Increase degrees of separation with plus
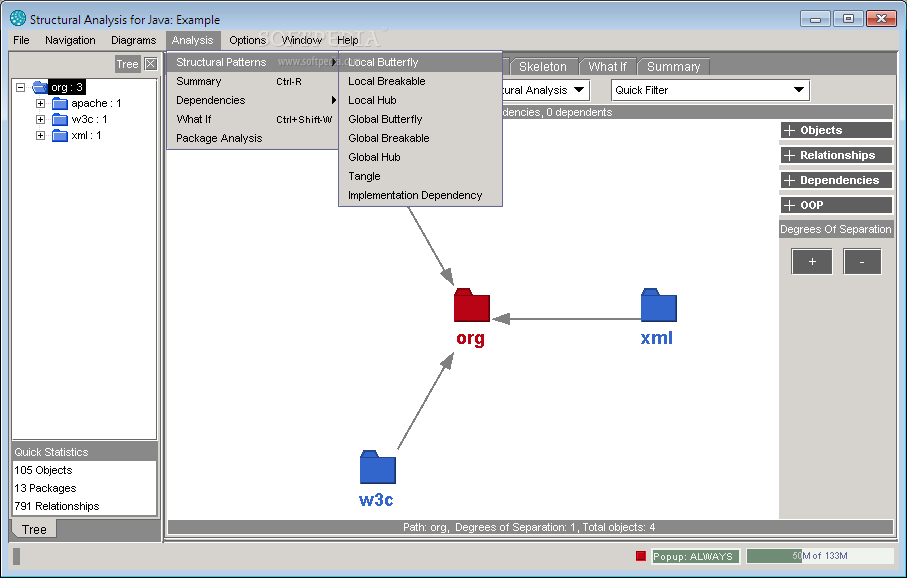Screen dimensions: 907x578 (x=812, y=262)
